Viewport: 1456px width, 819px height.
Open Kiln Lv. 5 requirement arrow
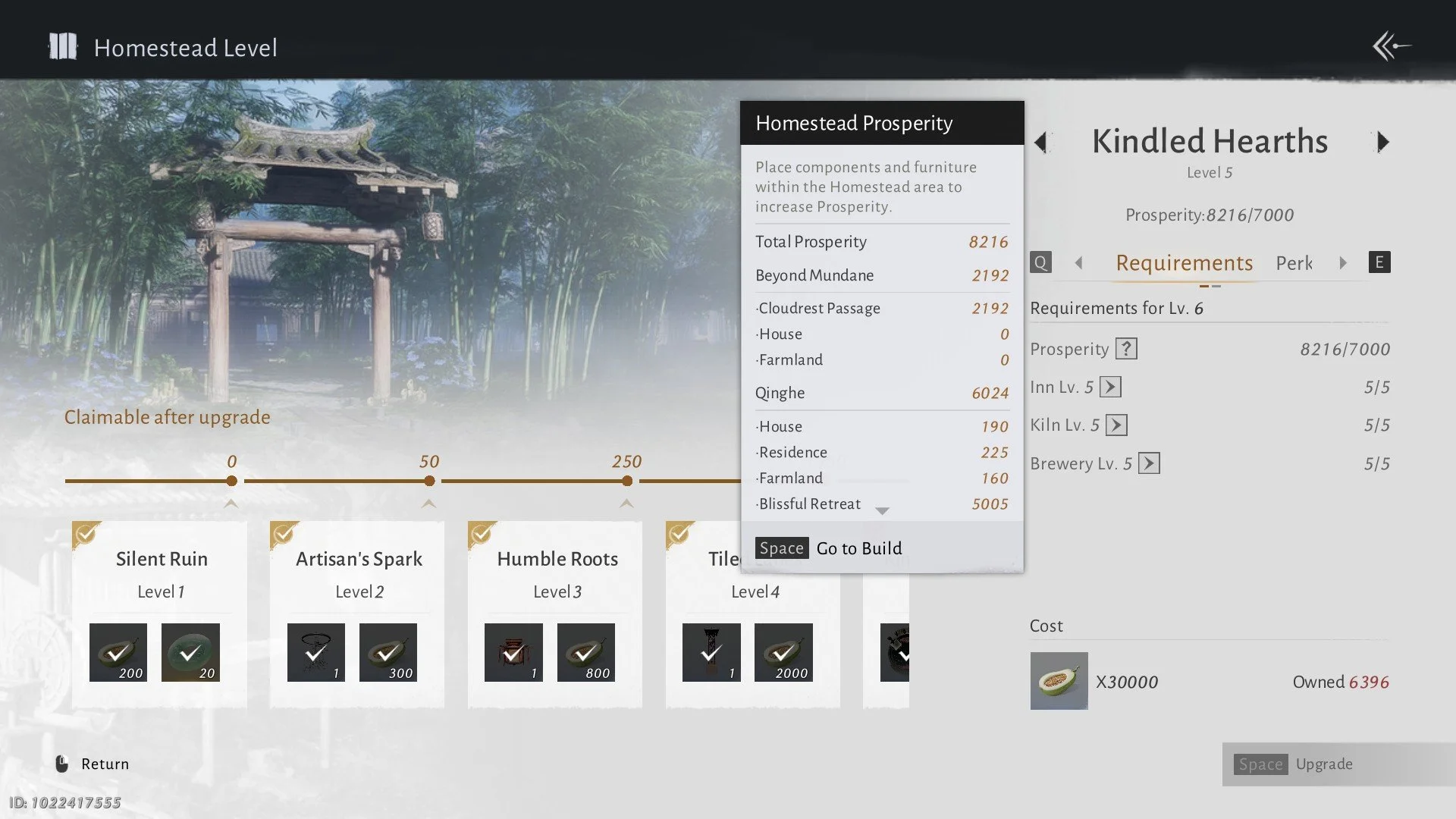1116,425
